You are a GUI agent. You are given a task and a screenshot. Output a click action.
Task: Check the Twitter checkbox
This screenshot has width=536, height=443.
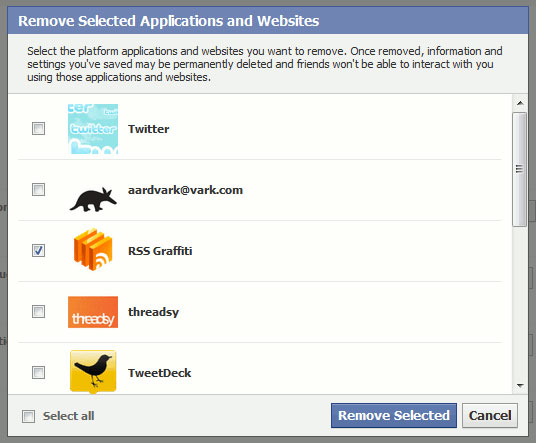[38, 129]
